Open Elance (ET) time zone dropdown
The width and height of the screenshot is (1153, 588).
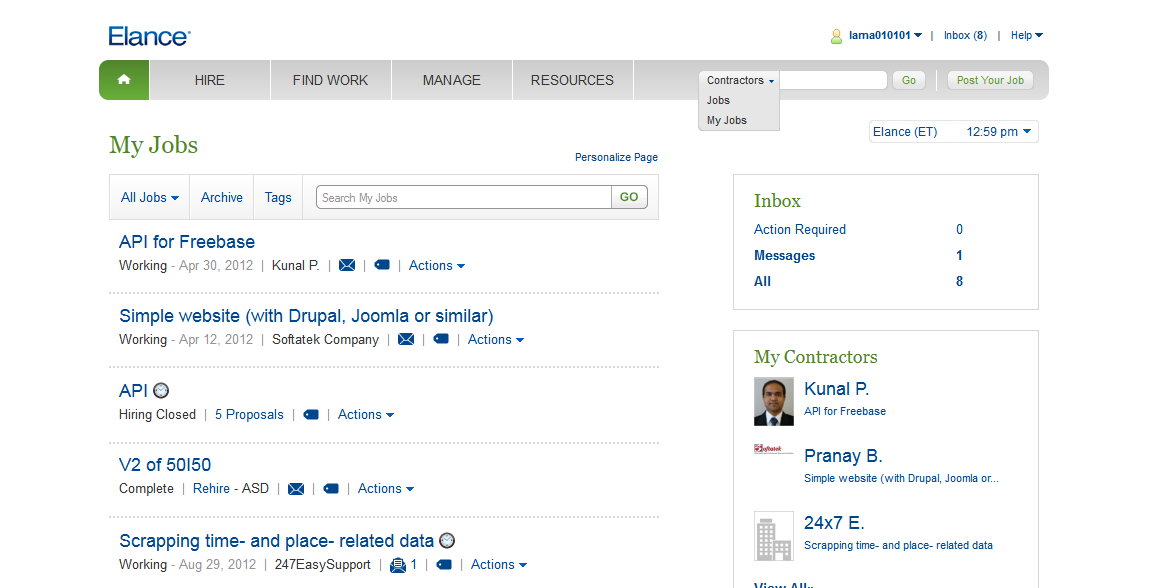tap(953, 132)
